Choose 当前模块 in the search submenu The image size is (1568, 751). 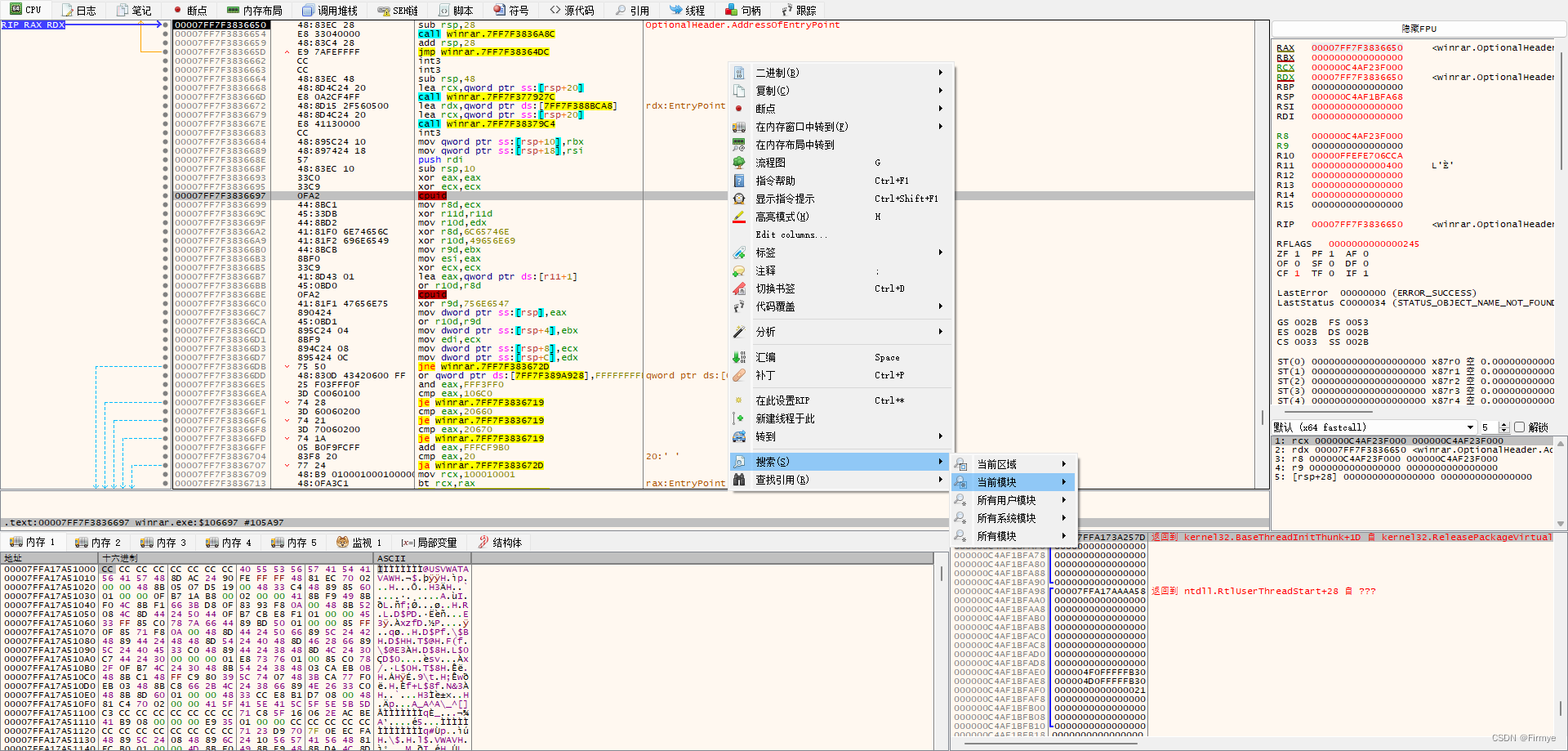click(1013, 482)
